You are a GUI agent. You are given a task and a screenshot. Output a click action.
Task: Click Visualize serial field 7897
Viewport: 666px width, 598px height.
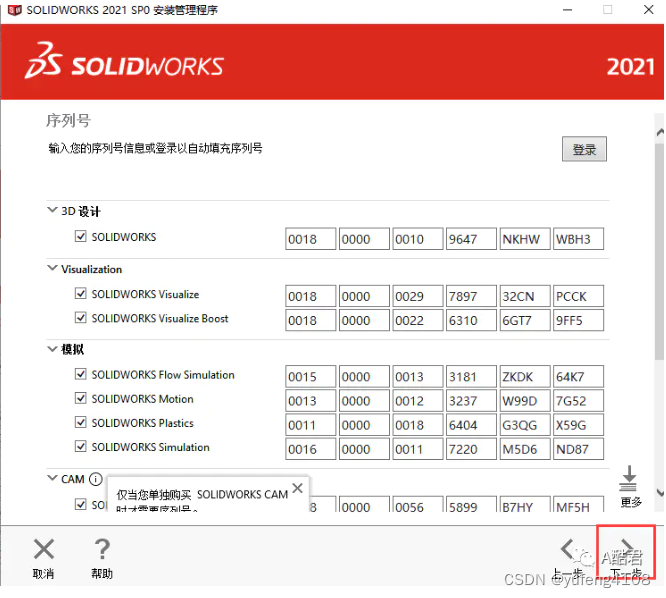(471, 296)
